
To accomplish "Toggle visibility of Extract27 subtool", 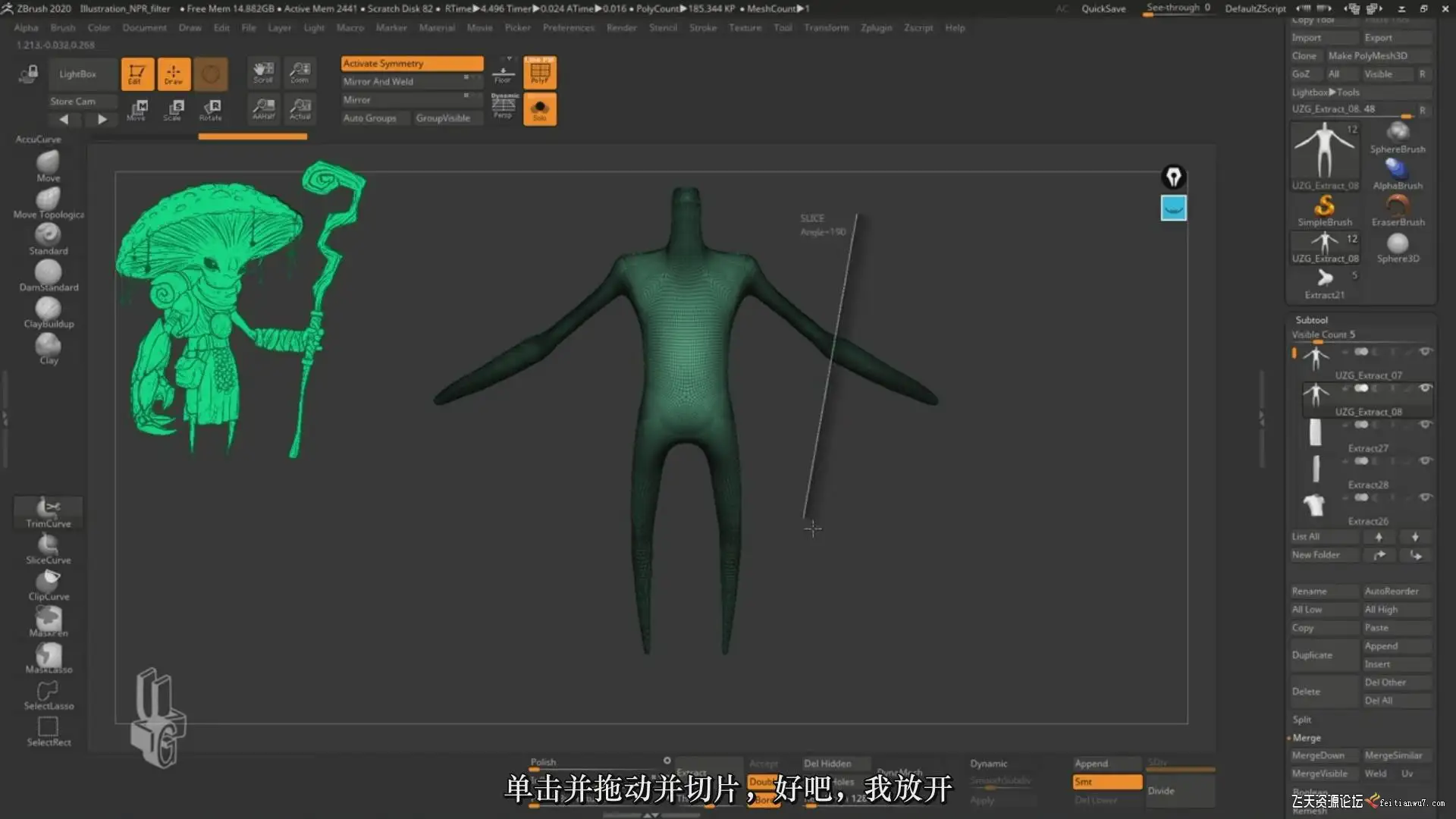I will click(1425, 425).
